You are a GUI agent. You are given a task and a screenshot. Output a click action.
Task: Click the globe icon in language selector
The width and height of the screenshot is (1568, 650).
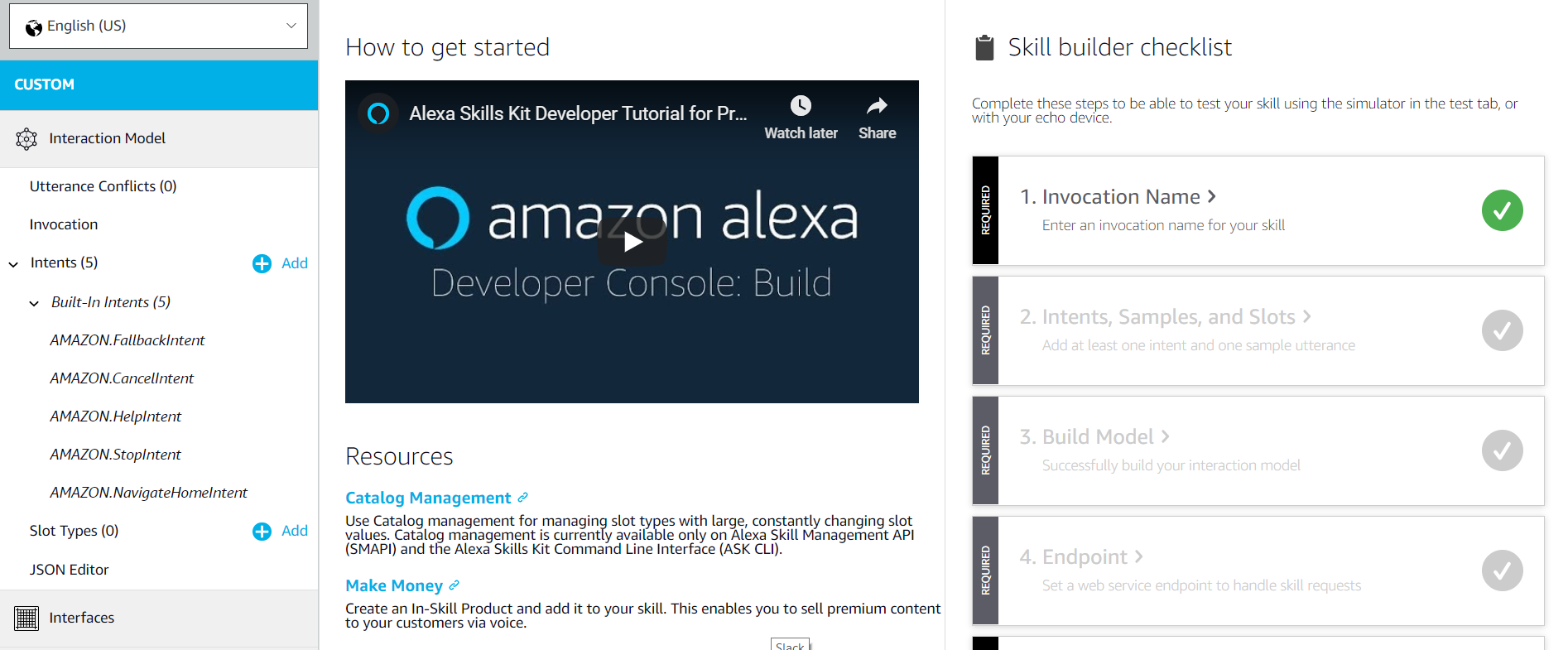(34, 28)
